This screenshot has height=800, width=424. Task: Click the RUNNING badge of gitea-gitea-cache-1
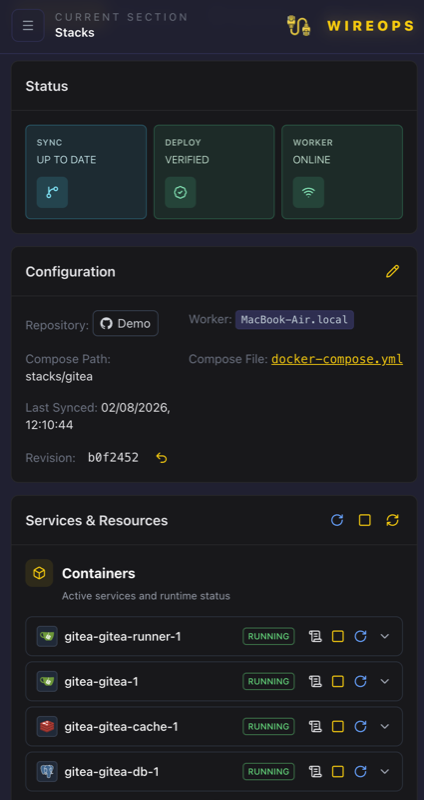tap(268, 726)
